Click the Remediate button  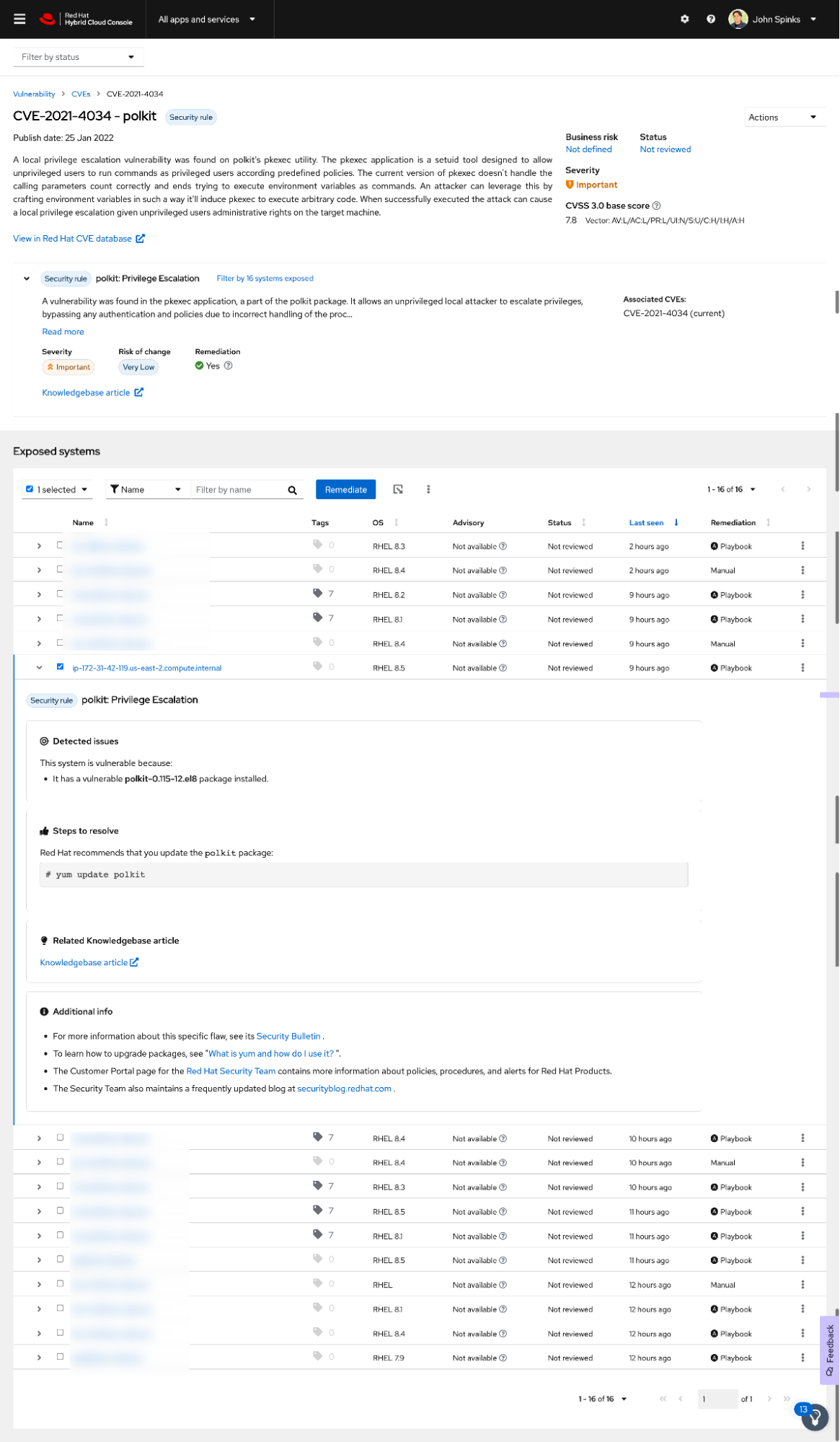345,490
